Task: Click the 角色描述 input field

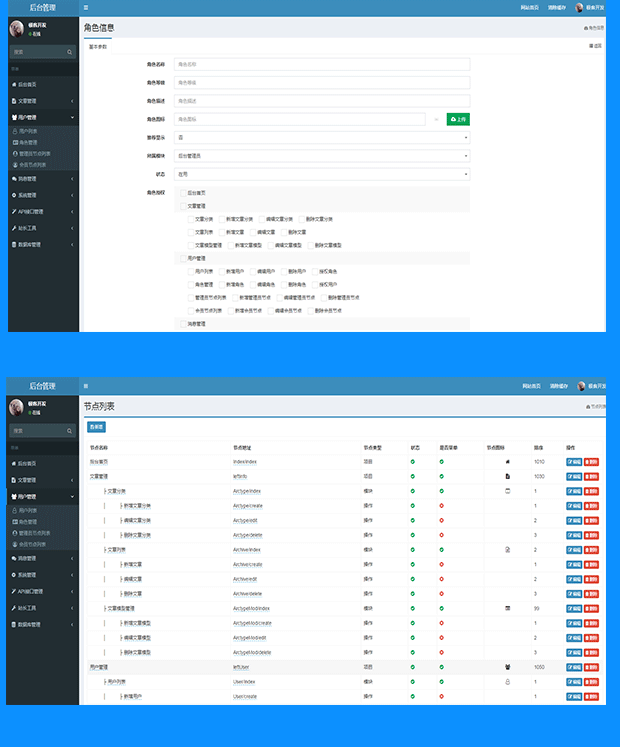Action: tap(322, 101)
